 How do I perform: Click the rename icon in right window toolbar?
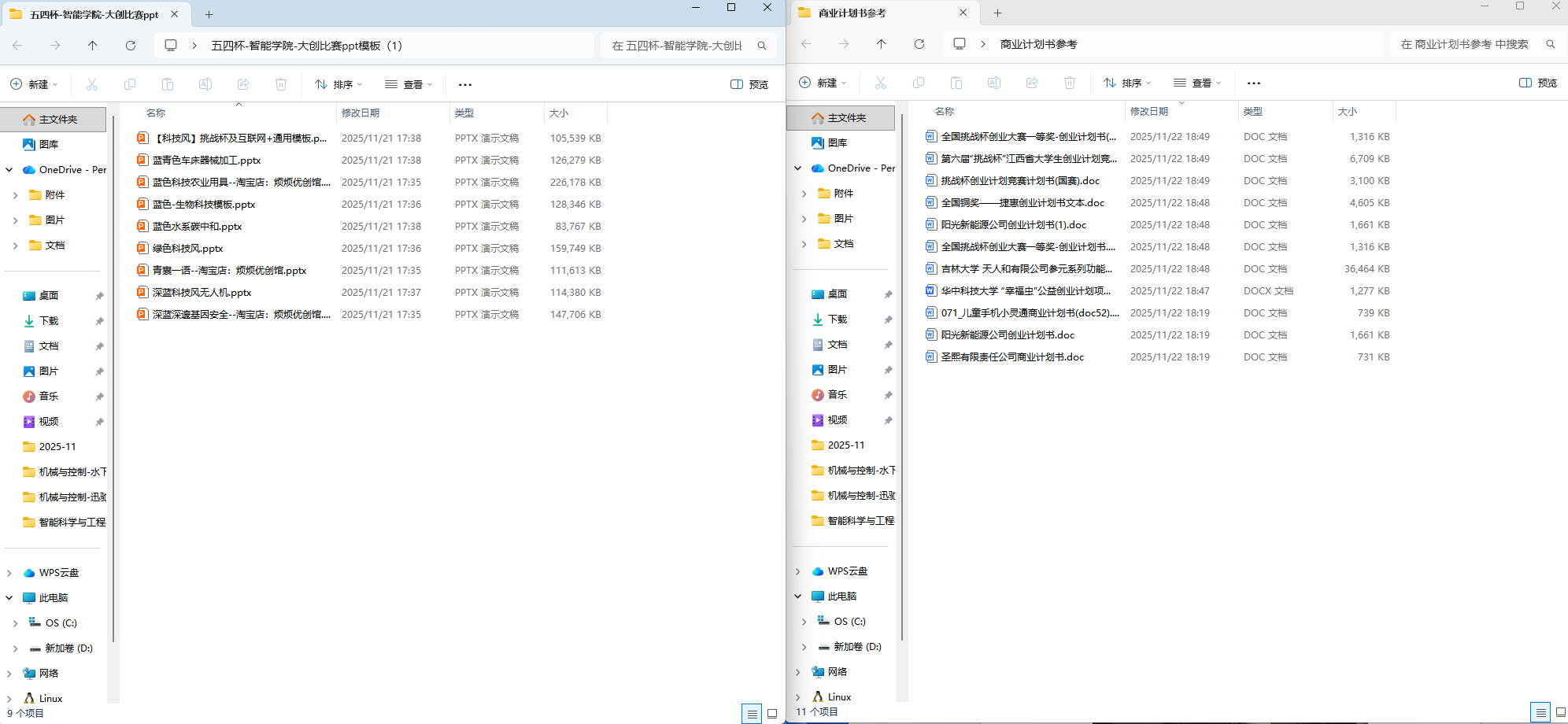[994, 83]
